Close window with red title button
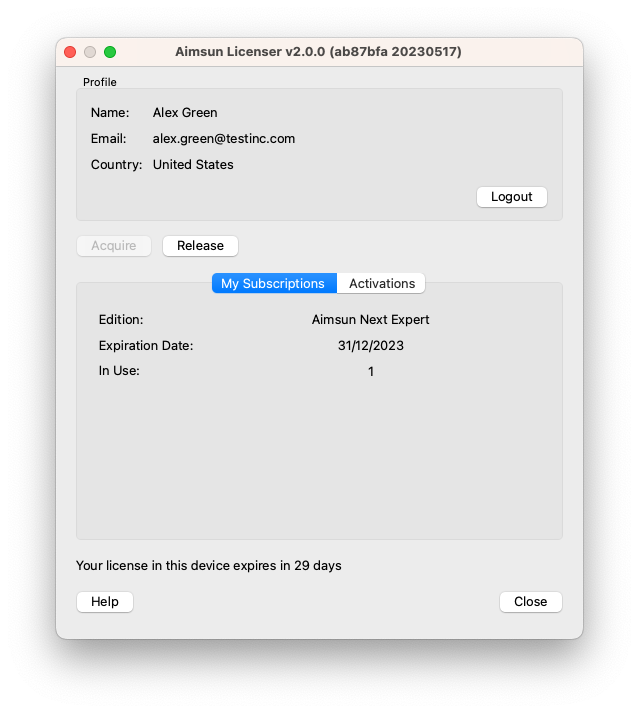The height and width of the screenshot is (713, 639). tap(70, 52)
